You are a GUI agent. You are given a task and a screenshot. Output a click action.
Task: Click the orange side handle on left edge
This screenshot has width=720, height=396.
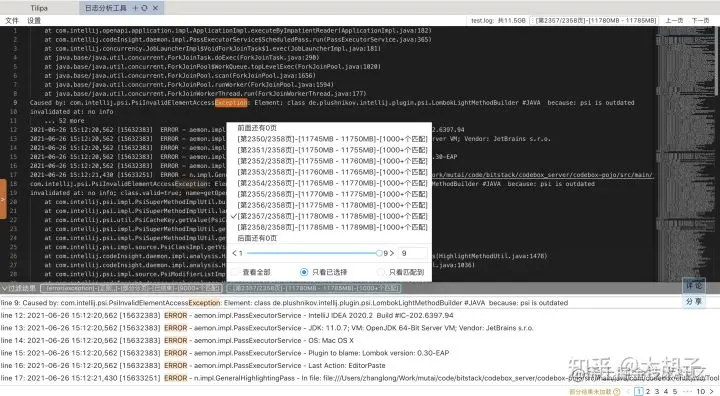pos(3,199)
